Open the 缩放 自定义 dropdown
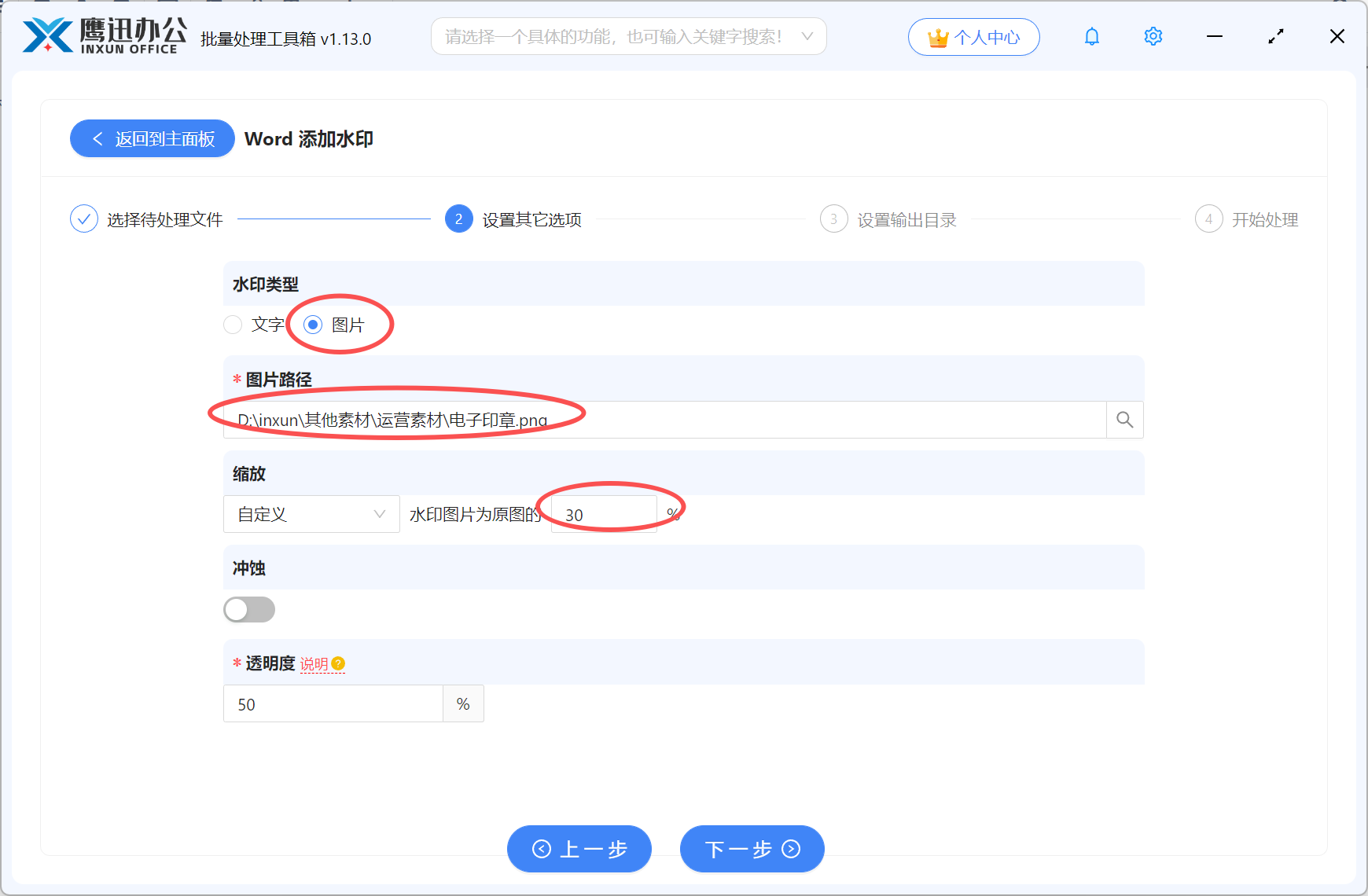The image size is (1368, 896). 311,514
